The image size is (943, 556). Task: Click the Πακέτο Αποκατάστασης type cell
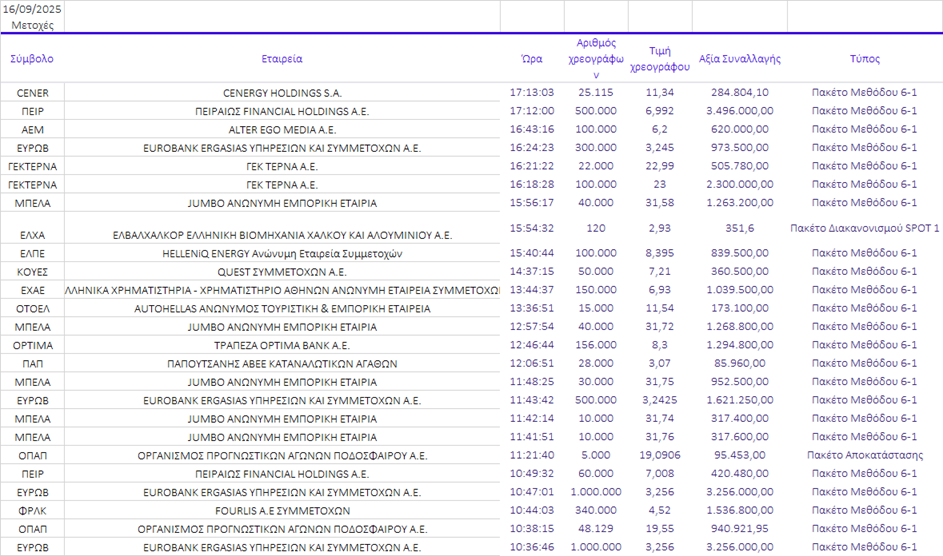coord(865,455)
